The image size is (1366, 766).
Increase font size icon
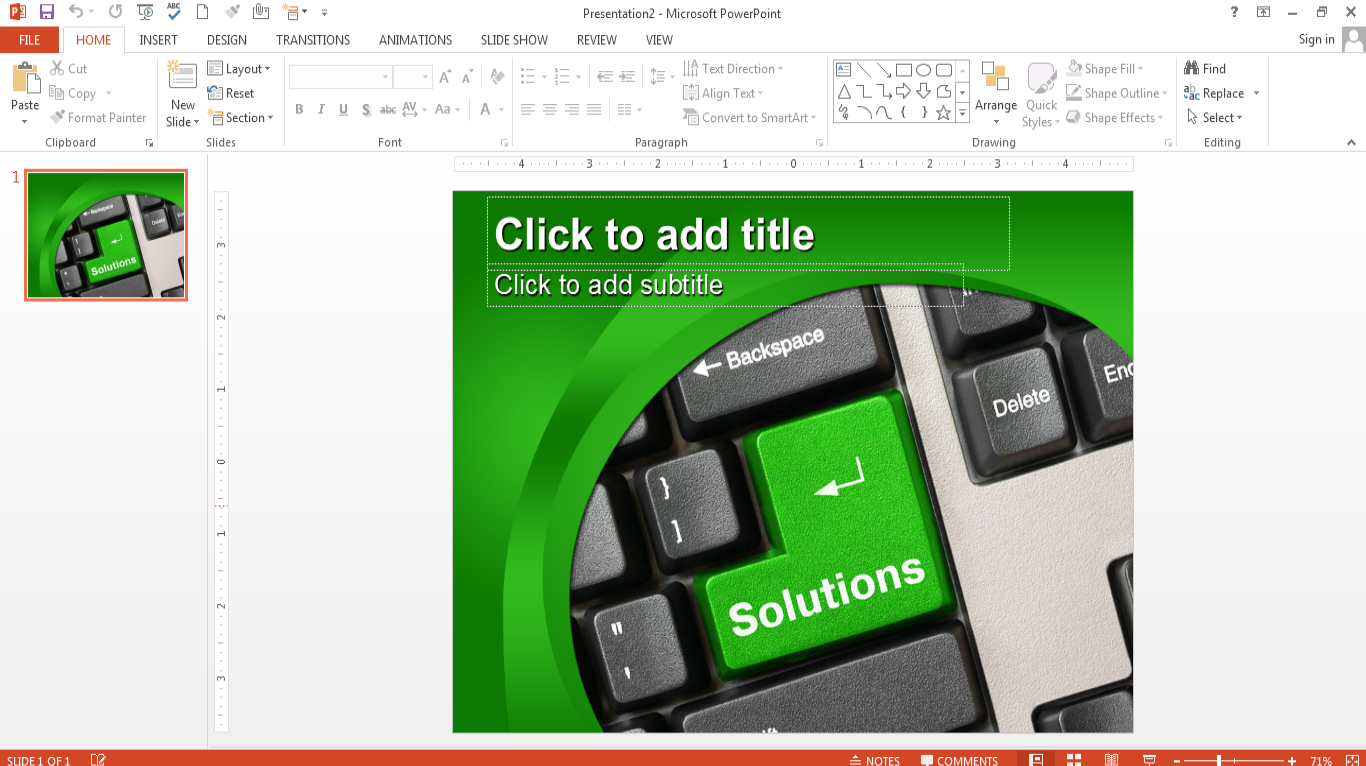coord(446,77)
